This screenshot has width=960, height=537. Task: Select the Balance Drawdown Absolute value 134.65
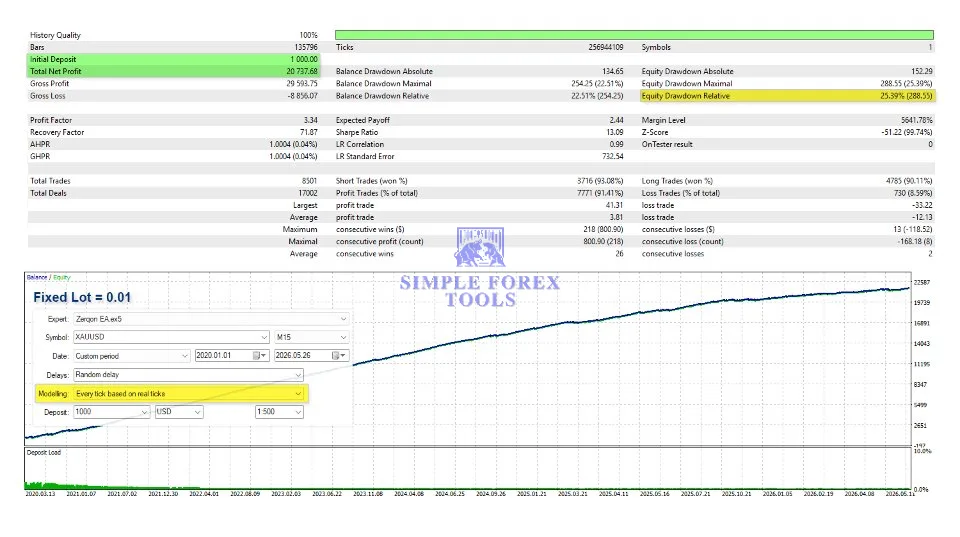[613, 72]
